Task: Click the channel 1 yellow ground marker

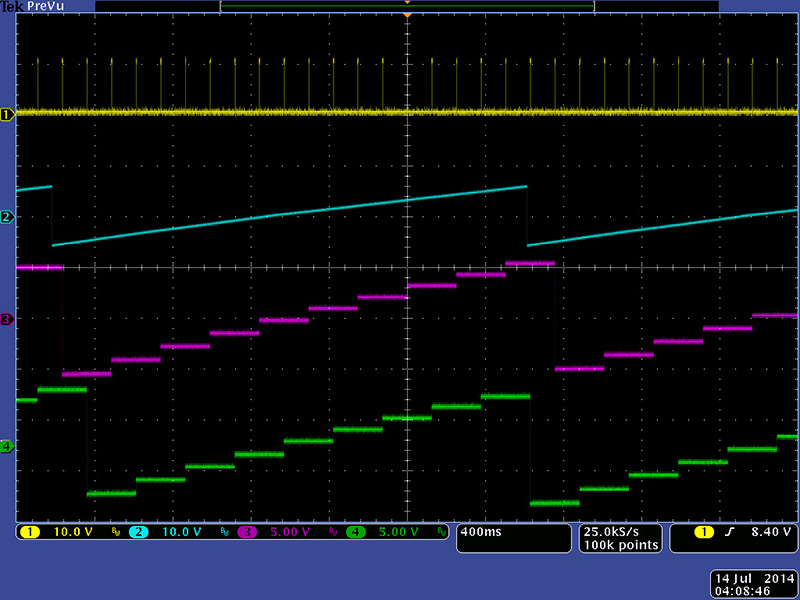Action: pyautogui.click(x=7, y=114)
